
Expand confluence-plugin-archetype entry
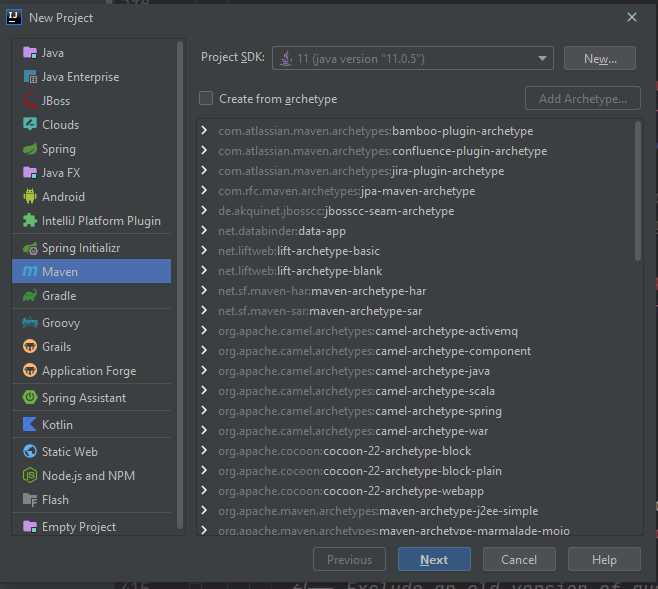[x=204, y=150]
